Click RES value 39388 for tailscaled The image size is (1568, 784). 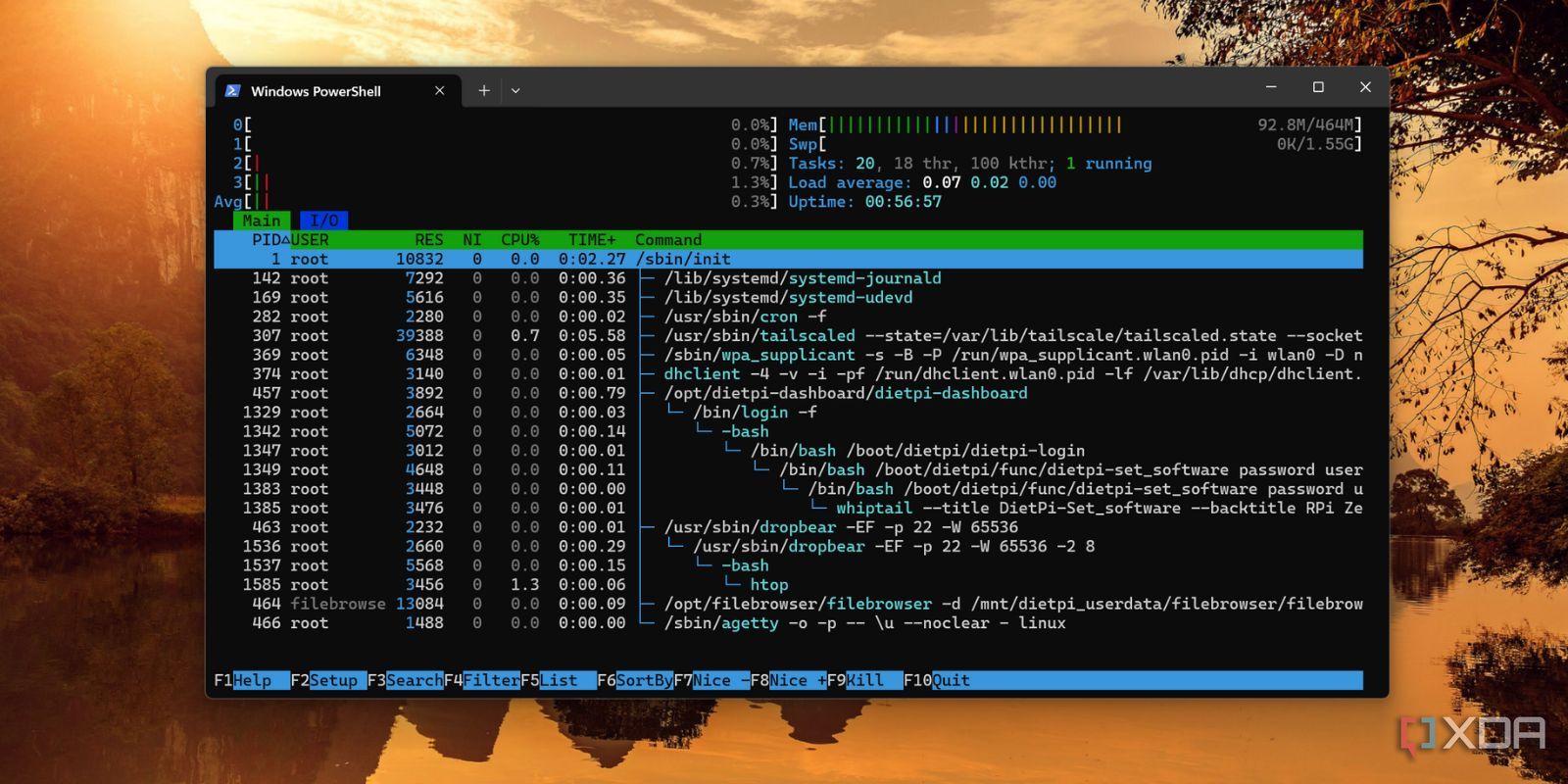point(419,336)
